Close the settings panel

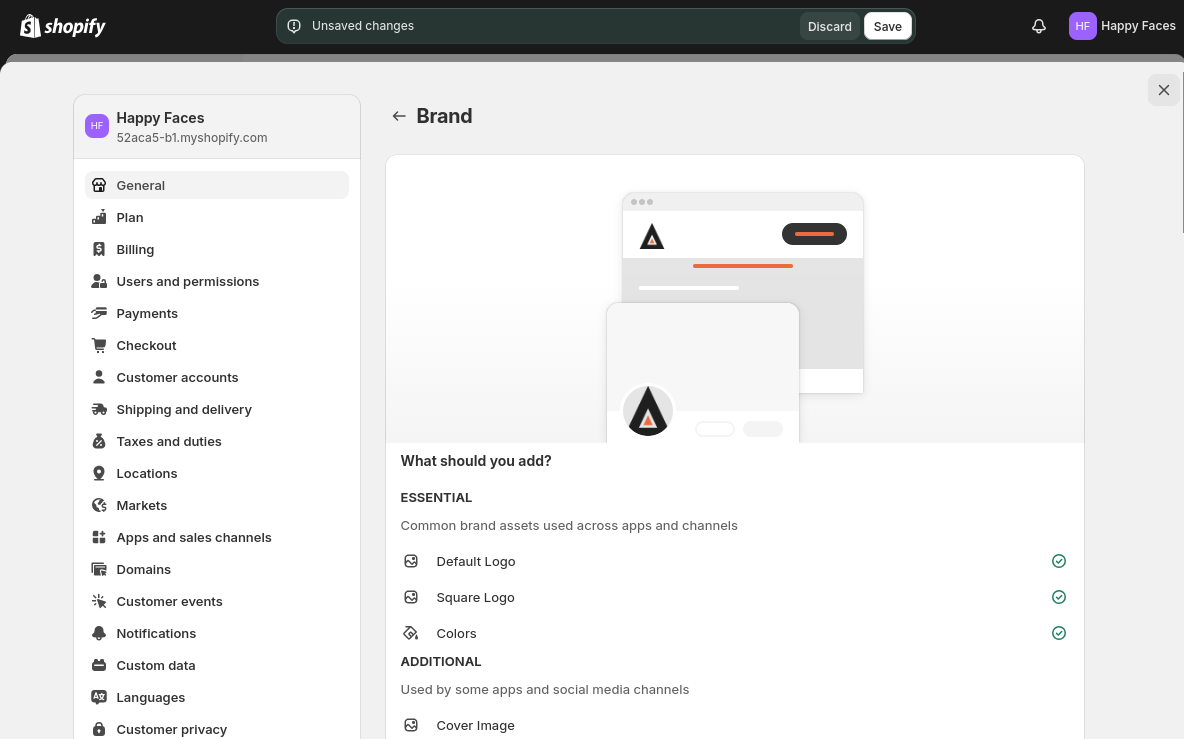pos(1164,91)
